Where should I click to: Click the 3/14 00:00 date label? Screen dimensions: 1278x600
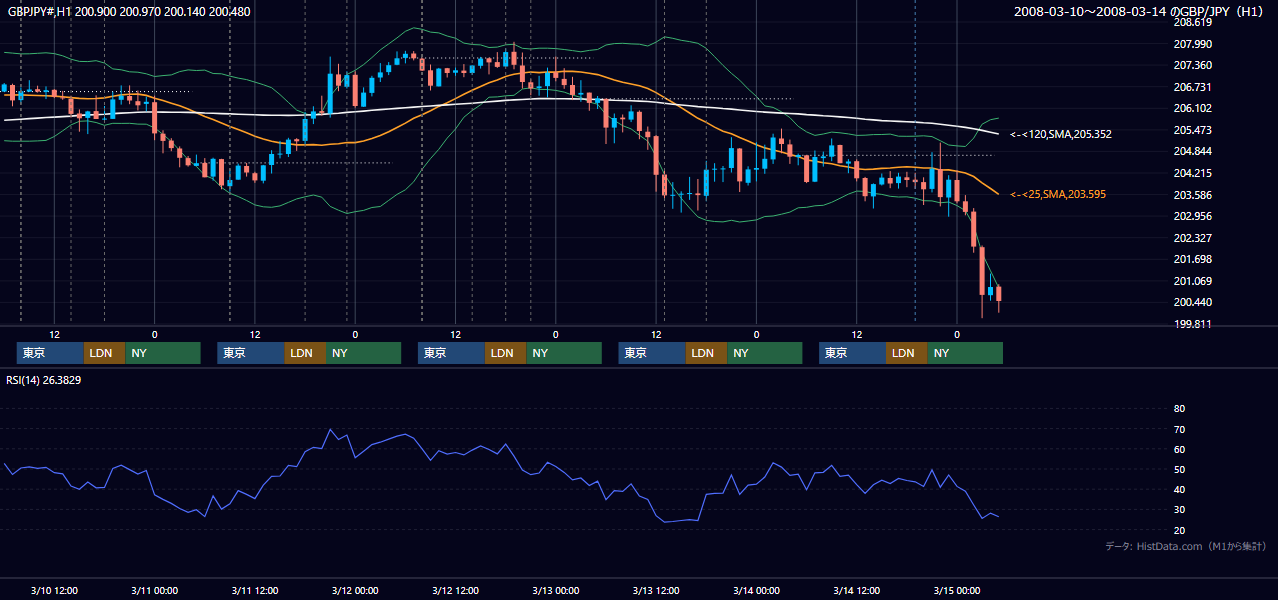[756, 591]
